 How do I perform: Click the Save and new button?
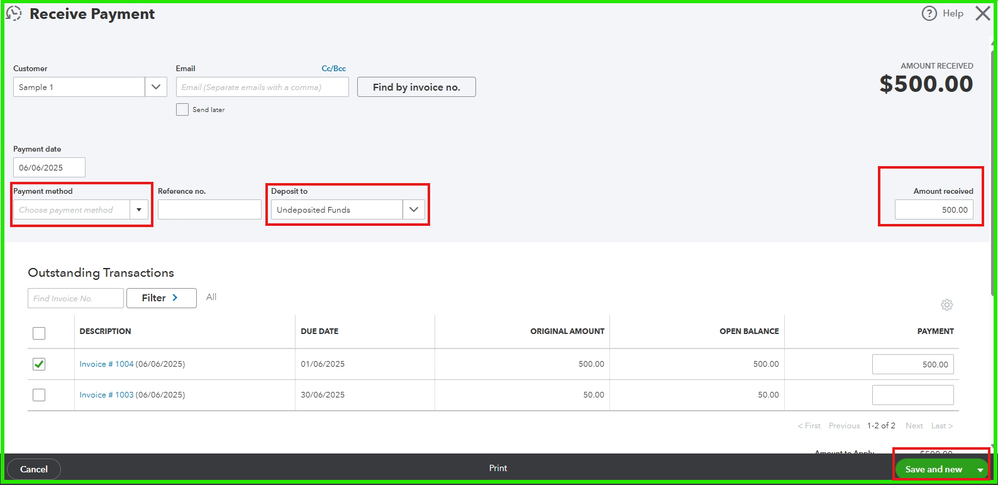[934, 470]
